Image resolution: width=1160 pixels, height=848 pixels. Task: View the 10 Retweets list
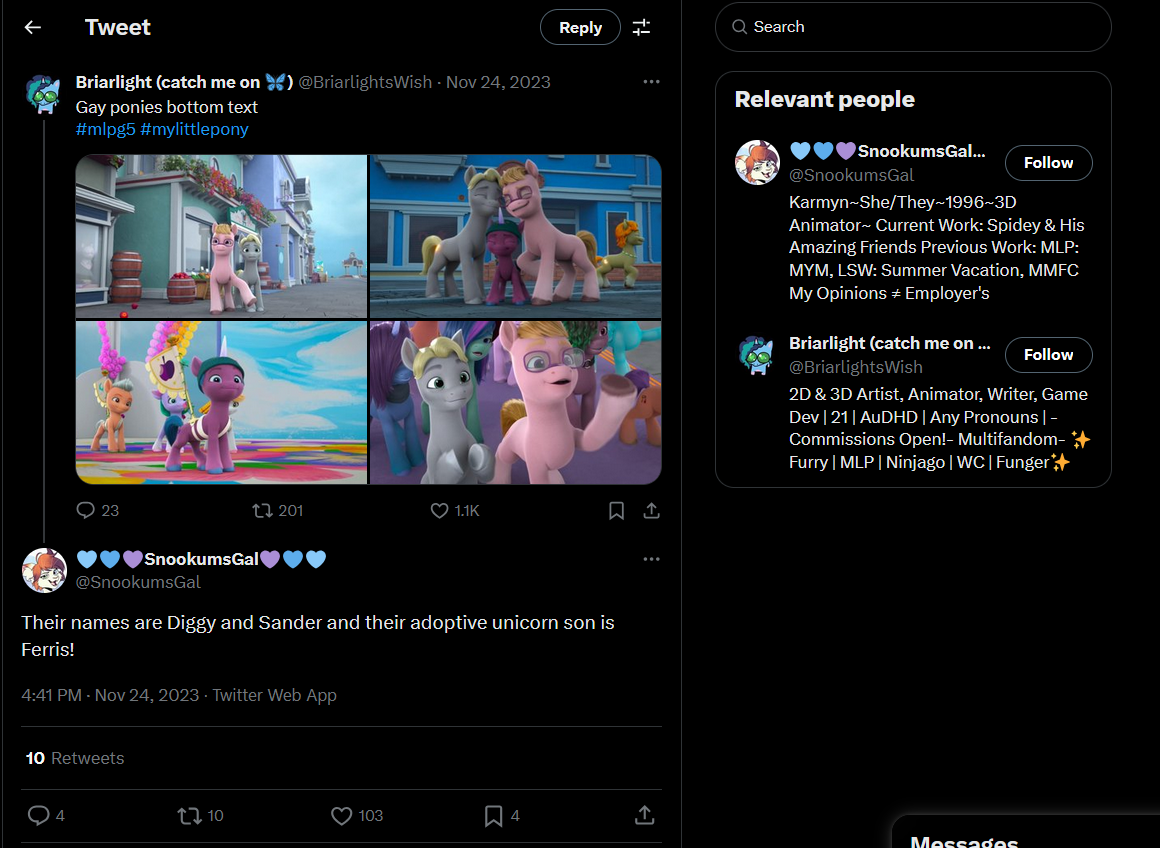click(75, 758)
